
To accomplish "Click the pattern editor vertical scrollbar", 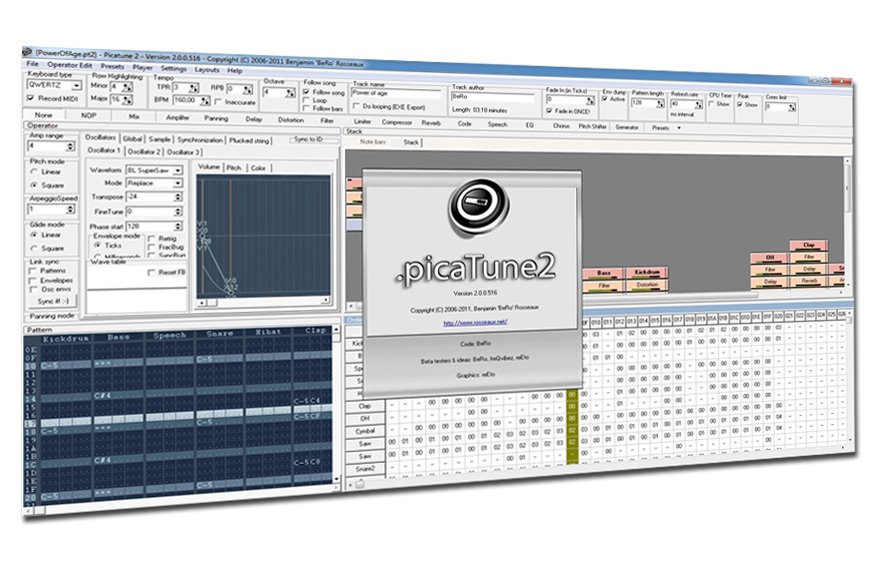I will click(x=336, y=403).
